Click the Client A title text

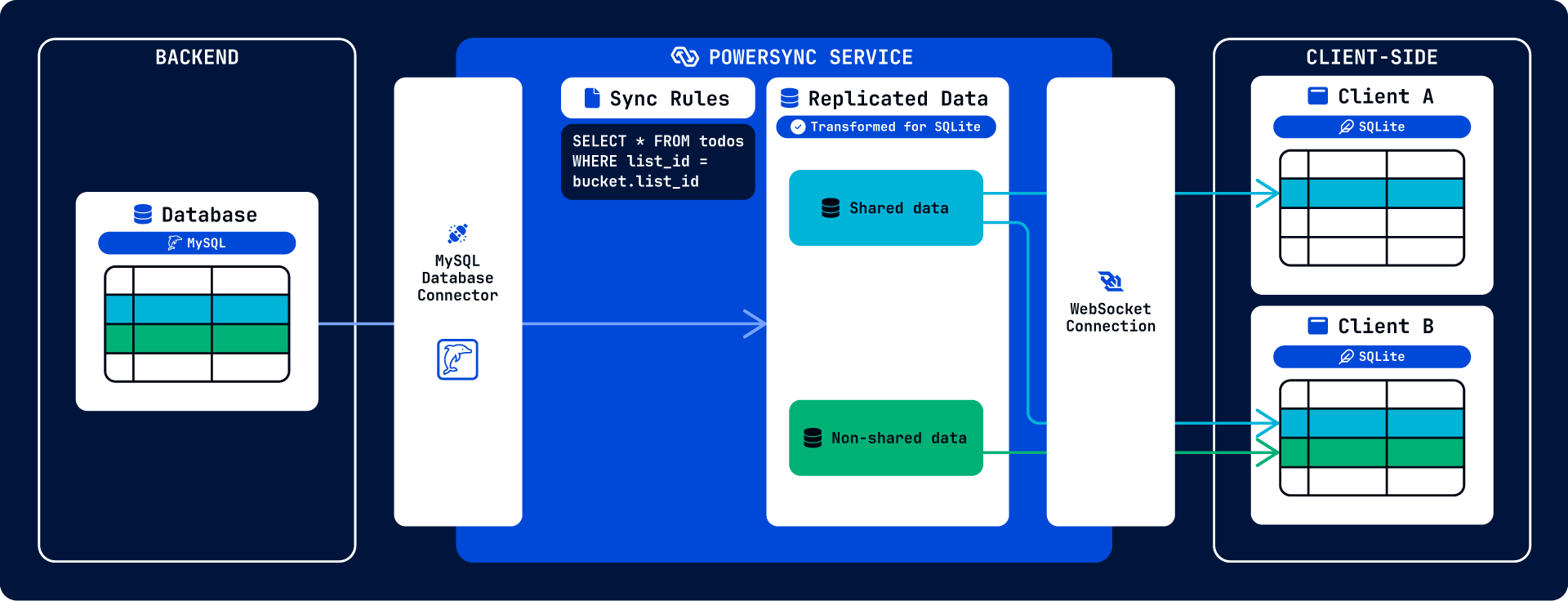tap(1386, 96)
